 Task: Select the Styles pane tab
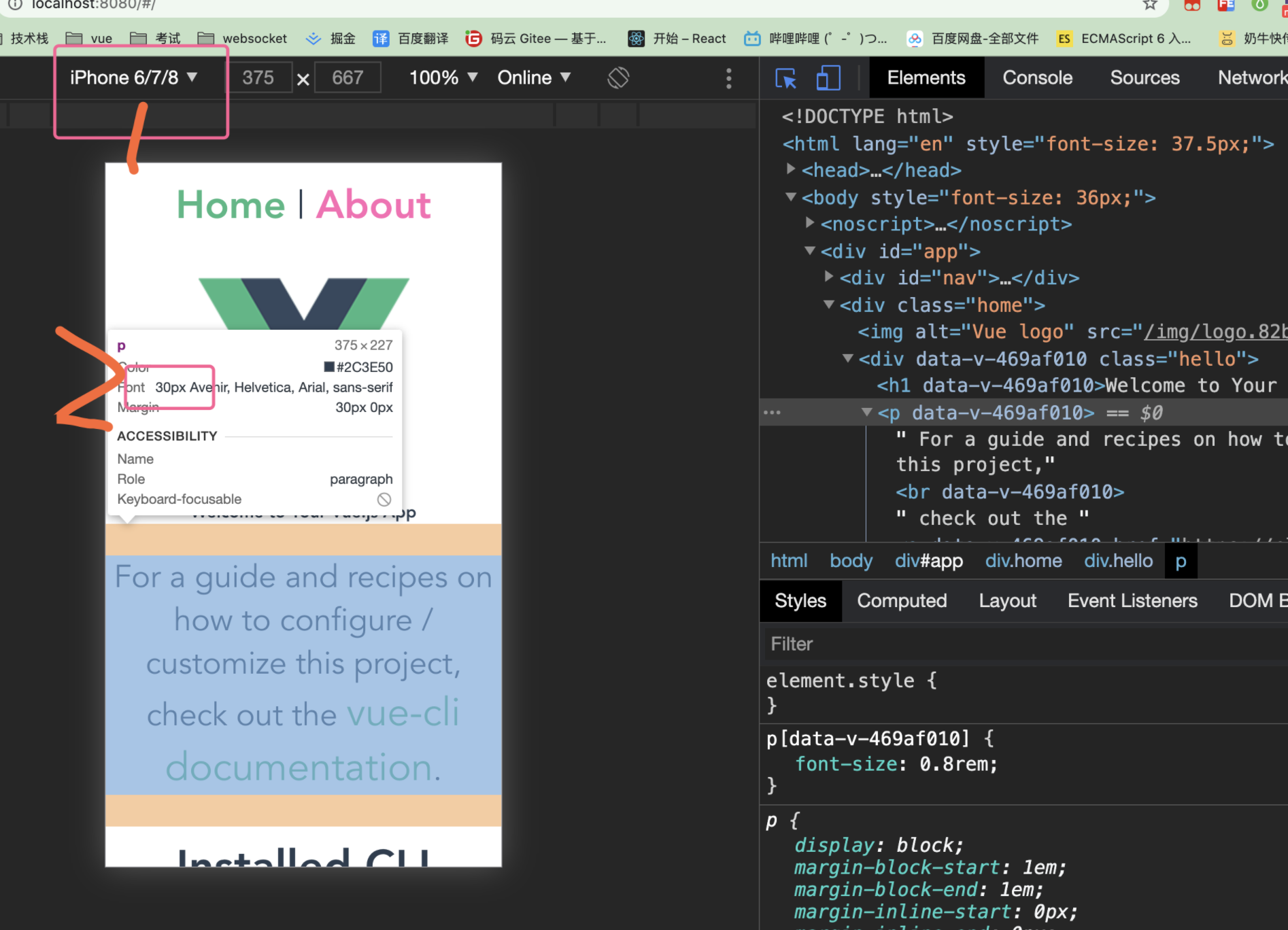[800, 601]
